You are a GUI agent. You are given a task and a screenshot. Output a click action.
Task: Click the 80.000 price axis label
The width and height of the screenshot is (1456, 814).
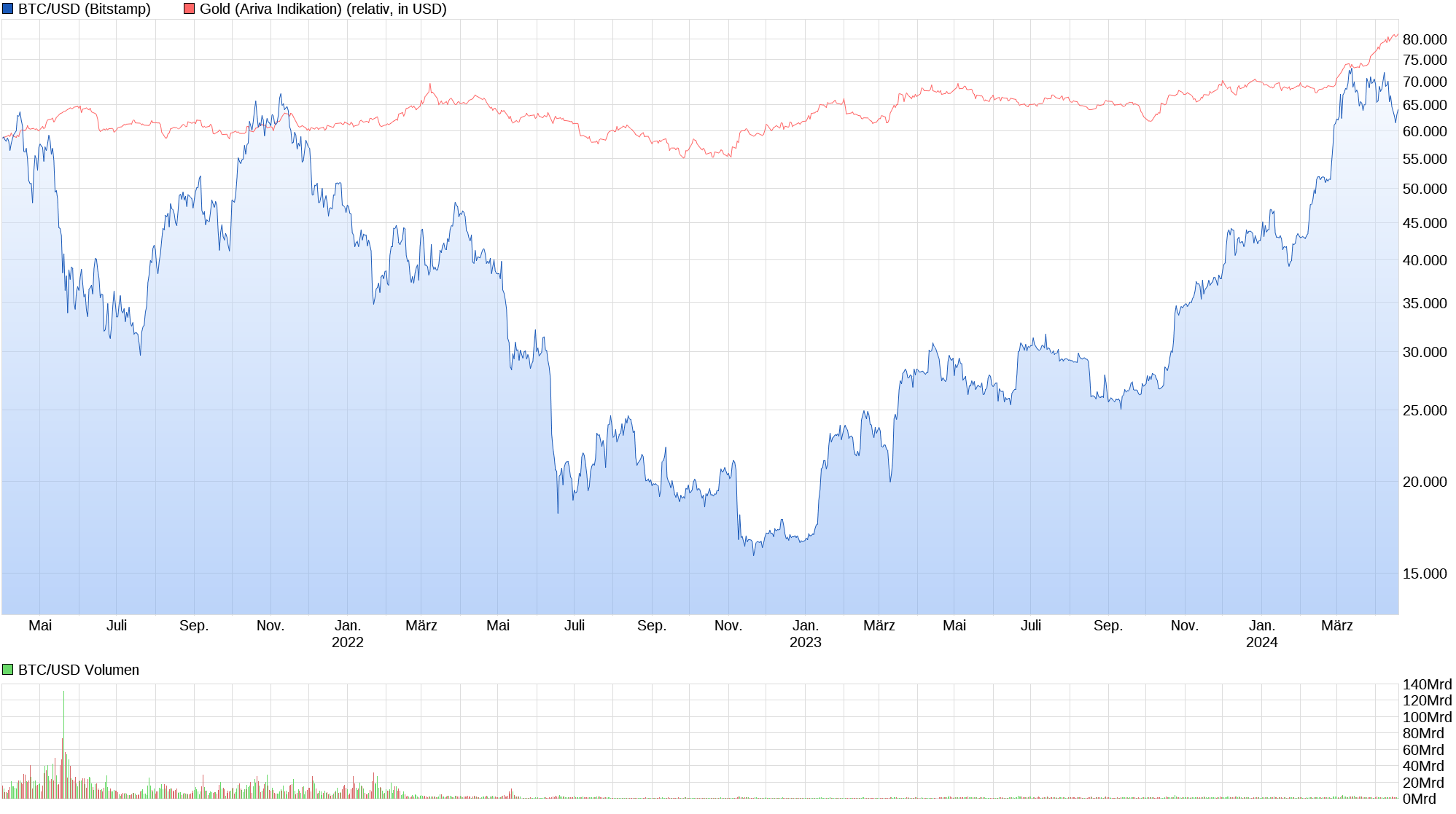[x=1424, y=39]
